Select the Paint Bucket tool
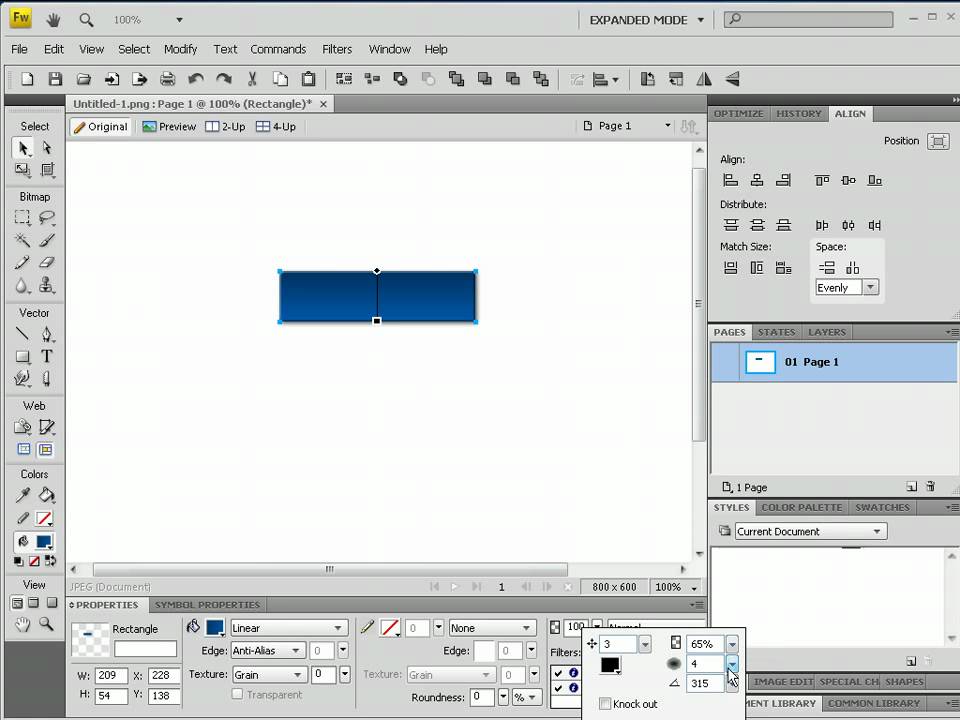Viewport: 960px width, 720px height. click(x=47, y=495)
